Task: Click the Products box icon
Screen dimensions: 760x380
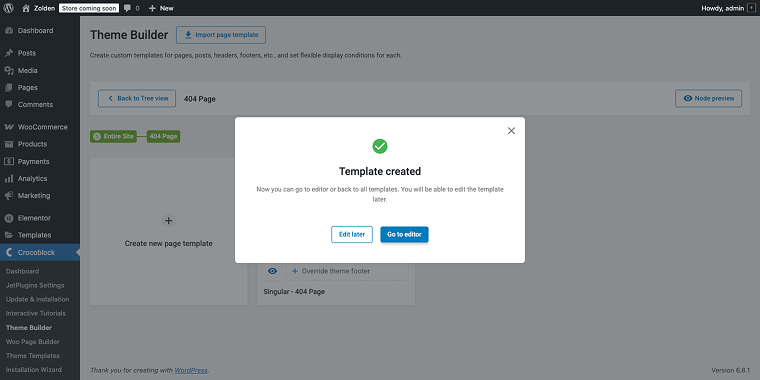Action: (x=9, y=144)
